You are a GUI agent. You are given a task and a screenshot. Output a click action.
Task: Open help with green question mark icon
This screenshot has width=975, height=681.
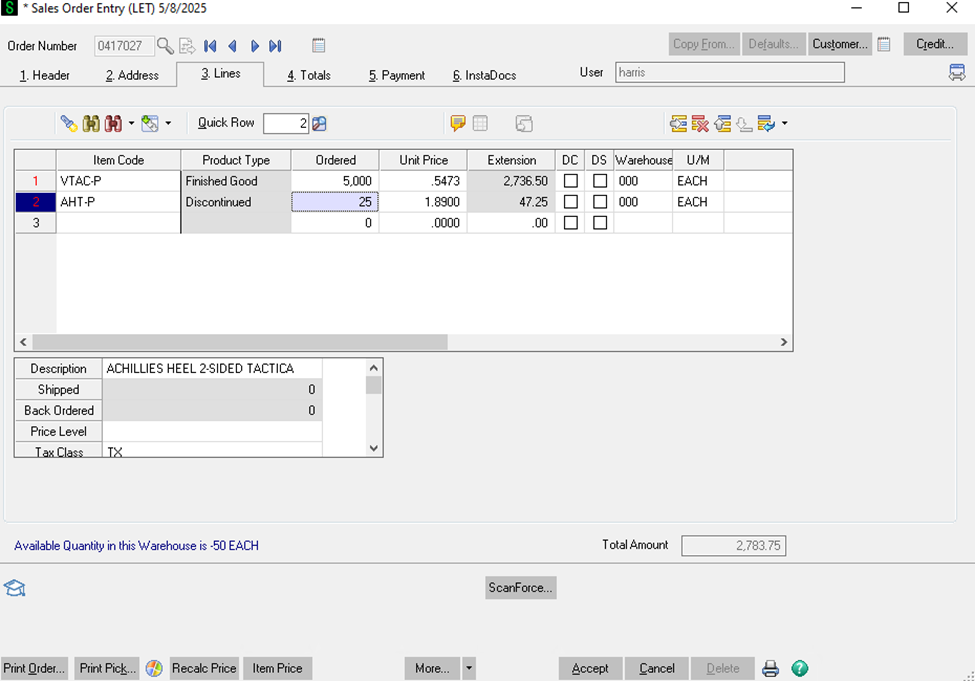coord(799,669)
